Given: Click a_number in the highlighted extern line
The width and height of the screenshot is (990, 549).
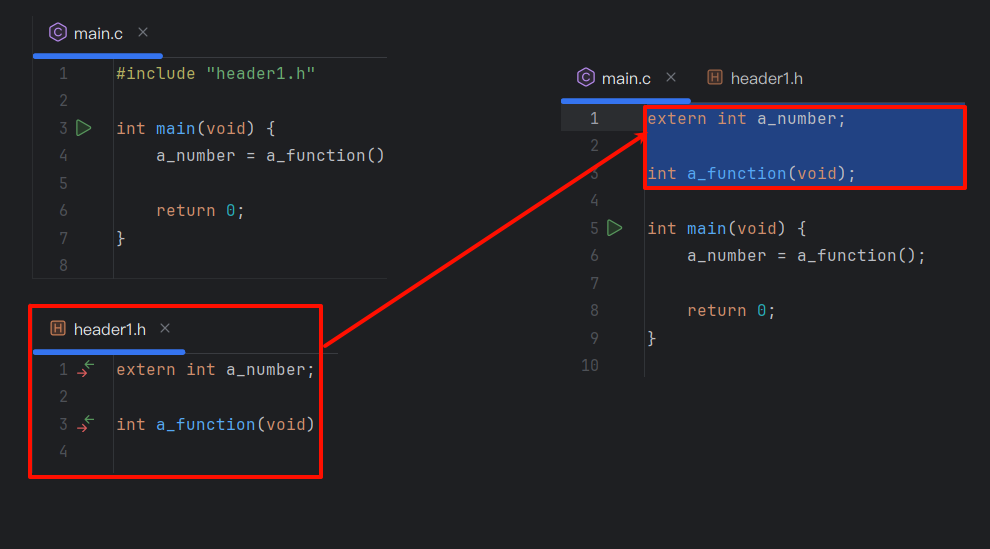Looking at the screenshot, I should 796,119.
